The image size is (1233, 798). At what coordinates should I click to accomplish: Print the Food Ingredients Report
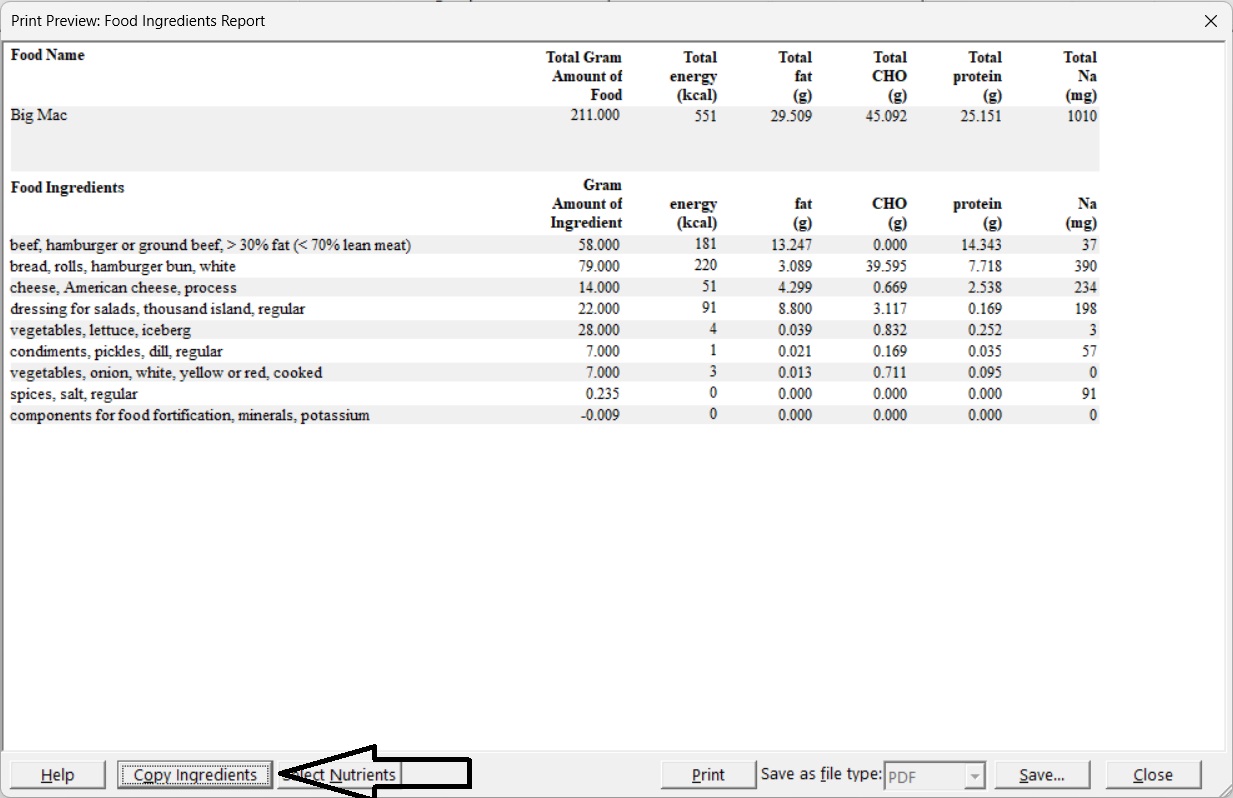click(x=708, y=775)
